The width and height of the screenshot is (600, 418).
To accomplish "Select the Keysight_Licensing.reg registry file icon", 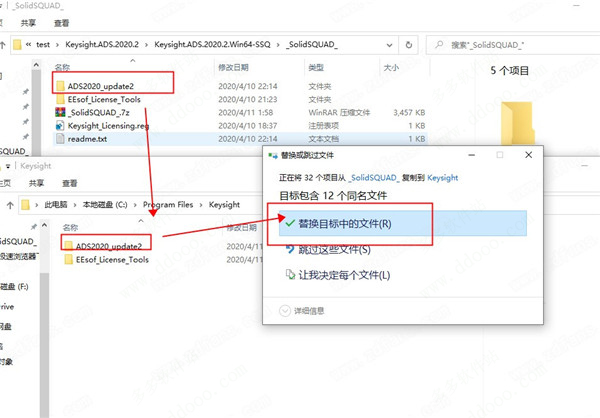I will point(60,126).
